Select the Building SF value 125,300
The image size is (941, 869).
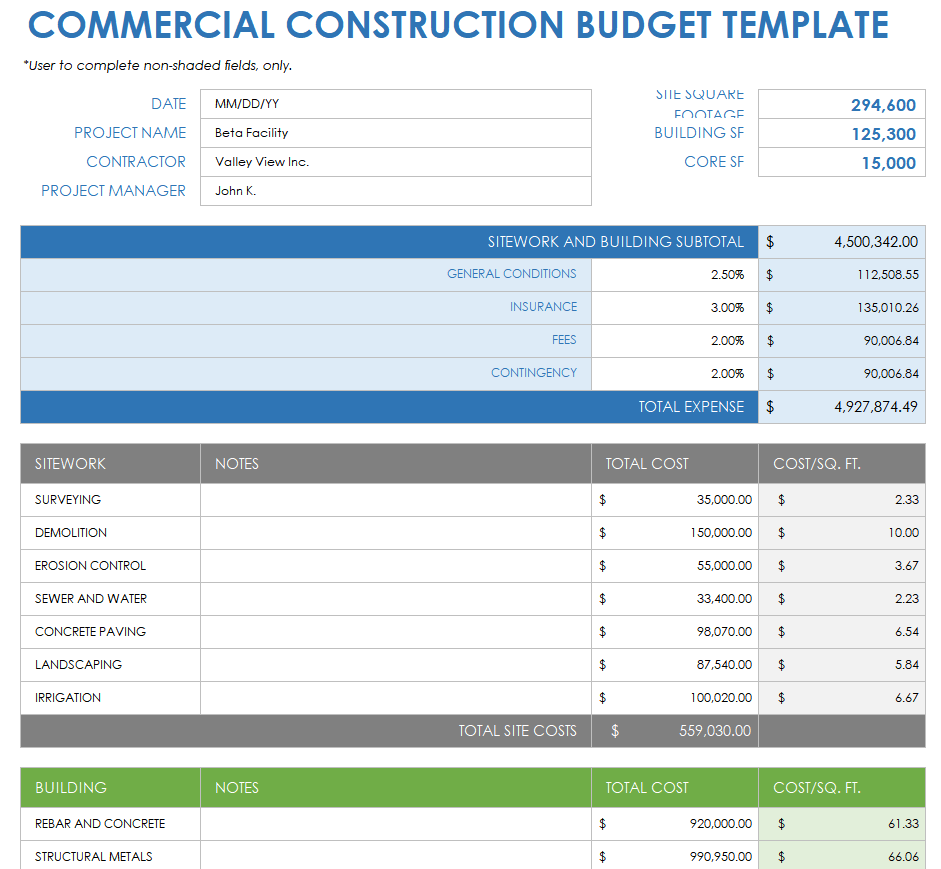[x=841, y=134]
